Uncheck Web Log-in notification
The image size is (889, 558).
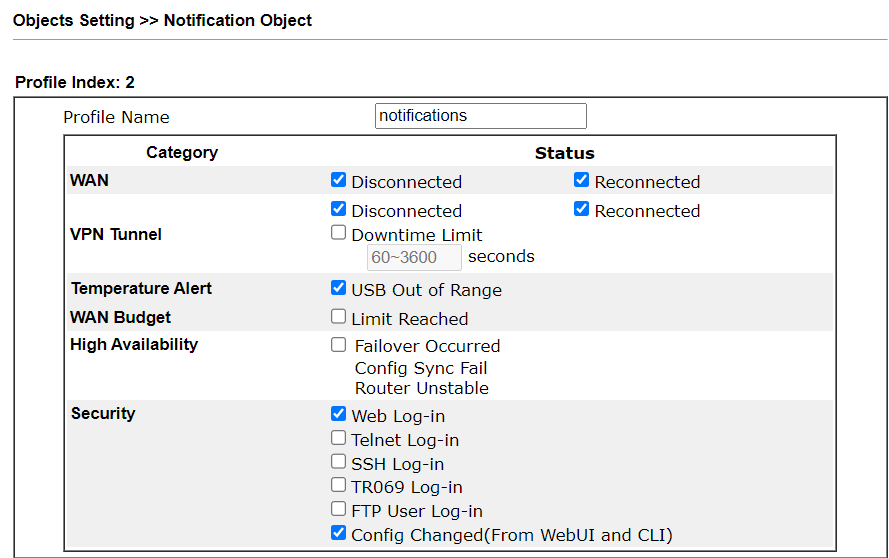click(338, 414)
